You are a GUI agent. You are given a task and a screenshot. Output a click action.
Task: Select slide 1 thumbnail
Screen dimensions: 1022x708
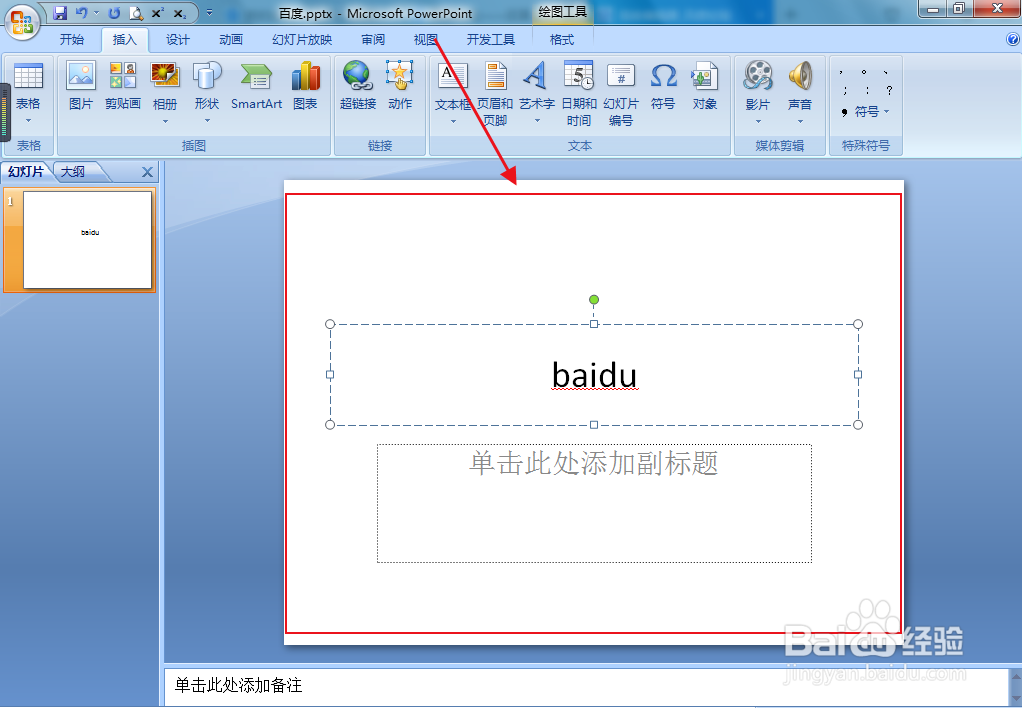tap(87, 239)
